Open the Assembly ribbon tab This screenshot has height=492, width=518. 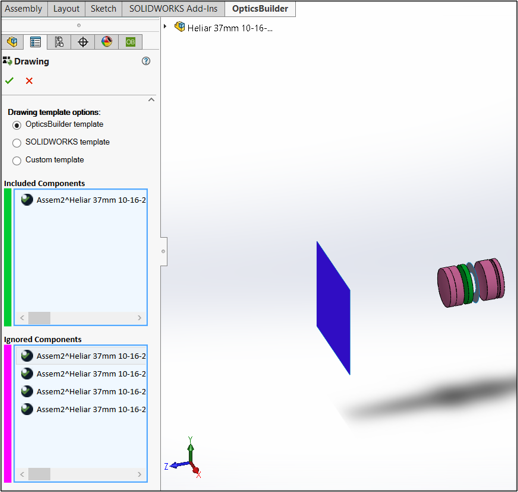coord(24,9)
